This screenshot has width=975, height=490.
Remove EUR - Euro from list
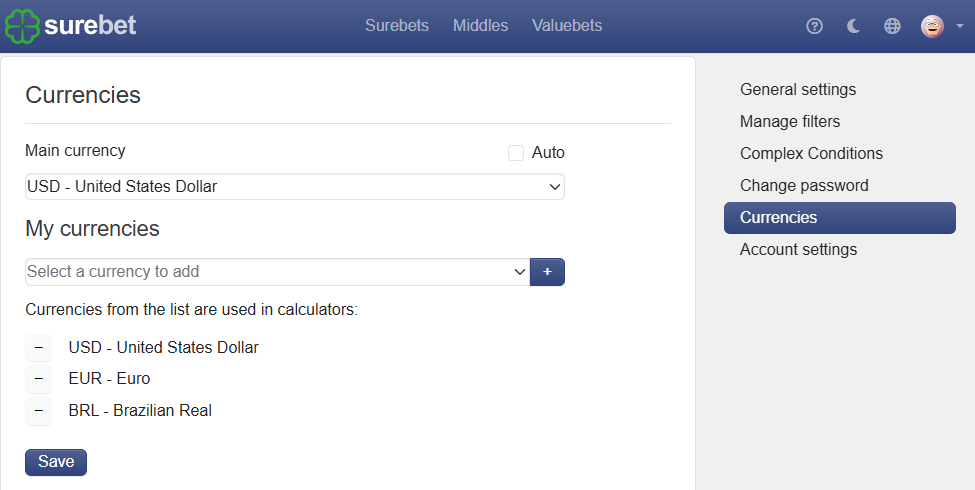click(x=39, y=379)
